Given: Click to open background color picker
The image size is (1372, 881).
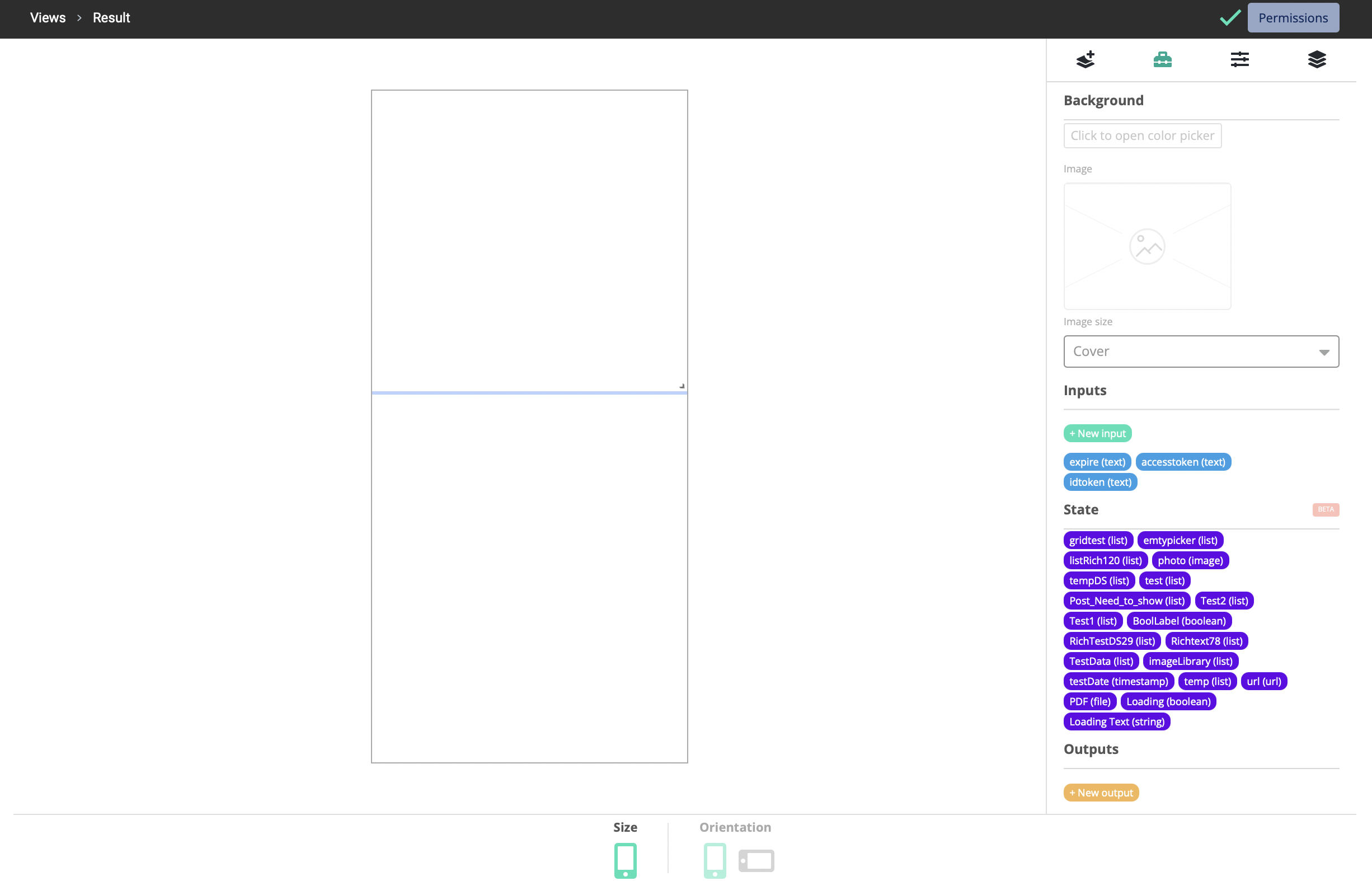Looking at the screenshot, I should tap(1143, 135).
